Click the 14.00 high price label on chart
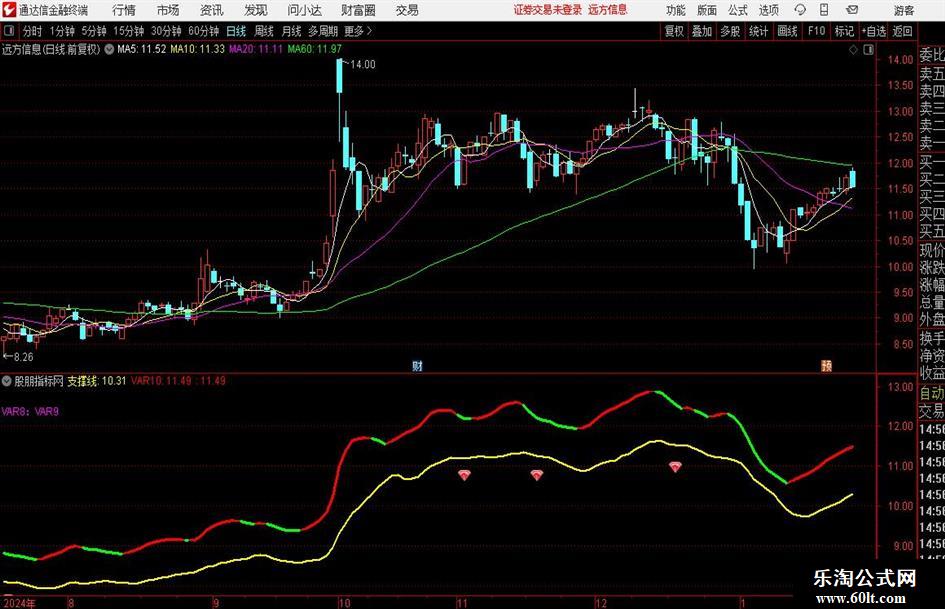Image resolution: width=945 pixels, height=609 pixels. (x=362, y=65)
